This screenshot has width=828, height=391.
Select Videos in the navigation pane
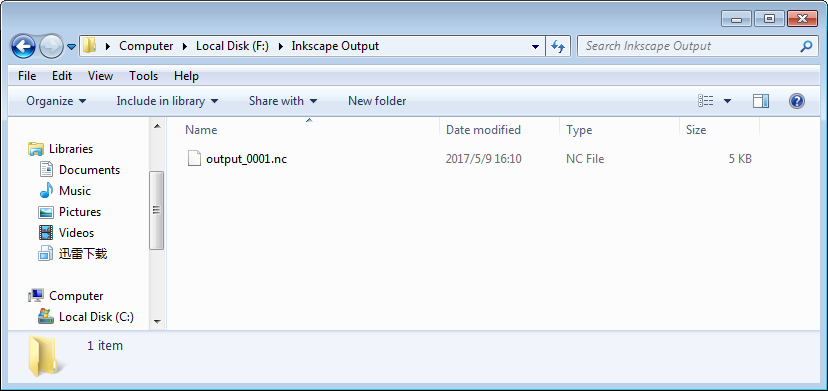tap(77, 233)
